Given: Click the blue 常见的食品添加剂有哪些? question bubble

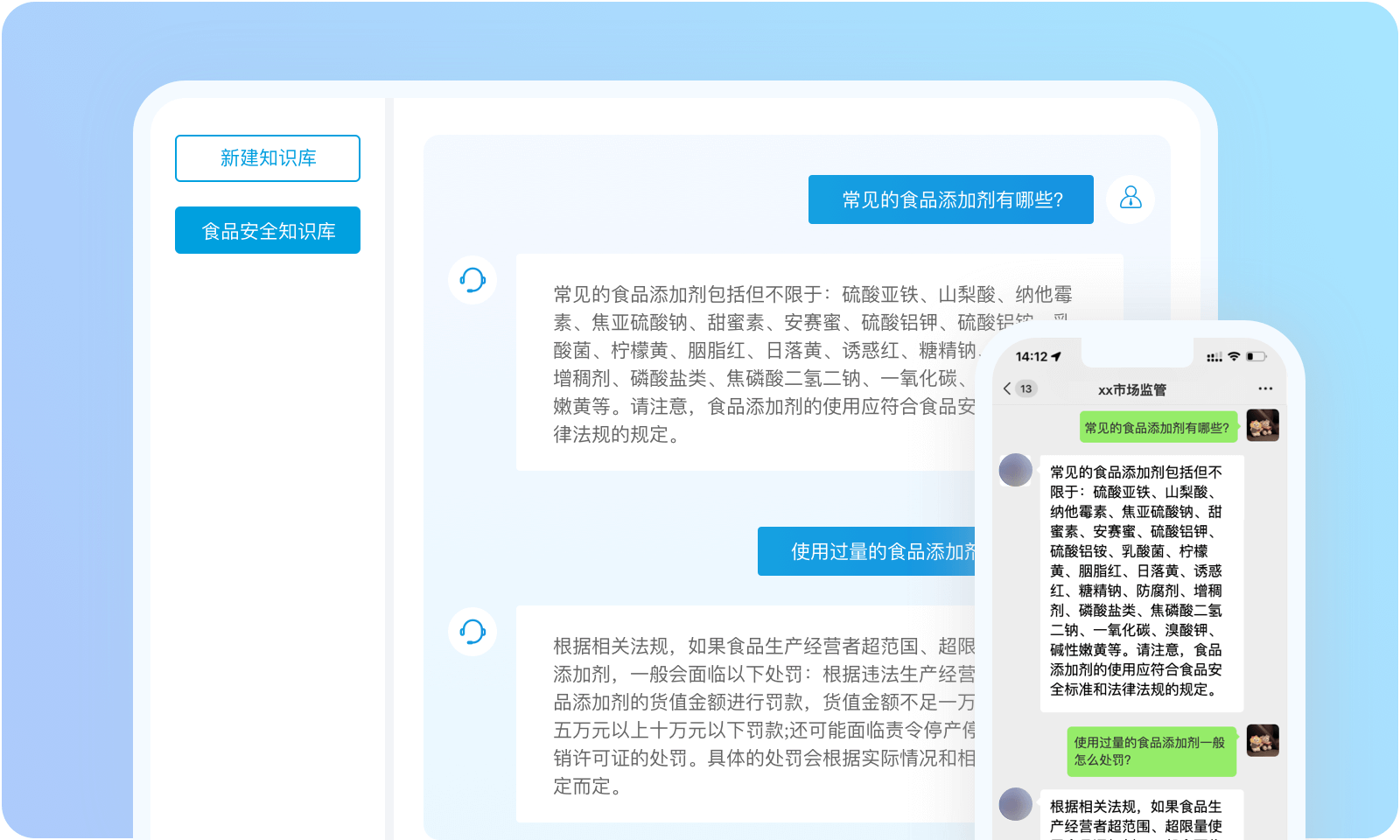Looking at the screenshot, I should [951, 199].
